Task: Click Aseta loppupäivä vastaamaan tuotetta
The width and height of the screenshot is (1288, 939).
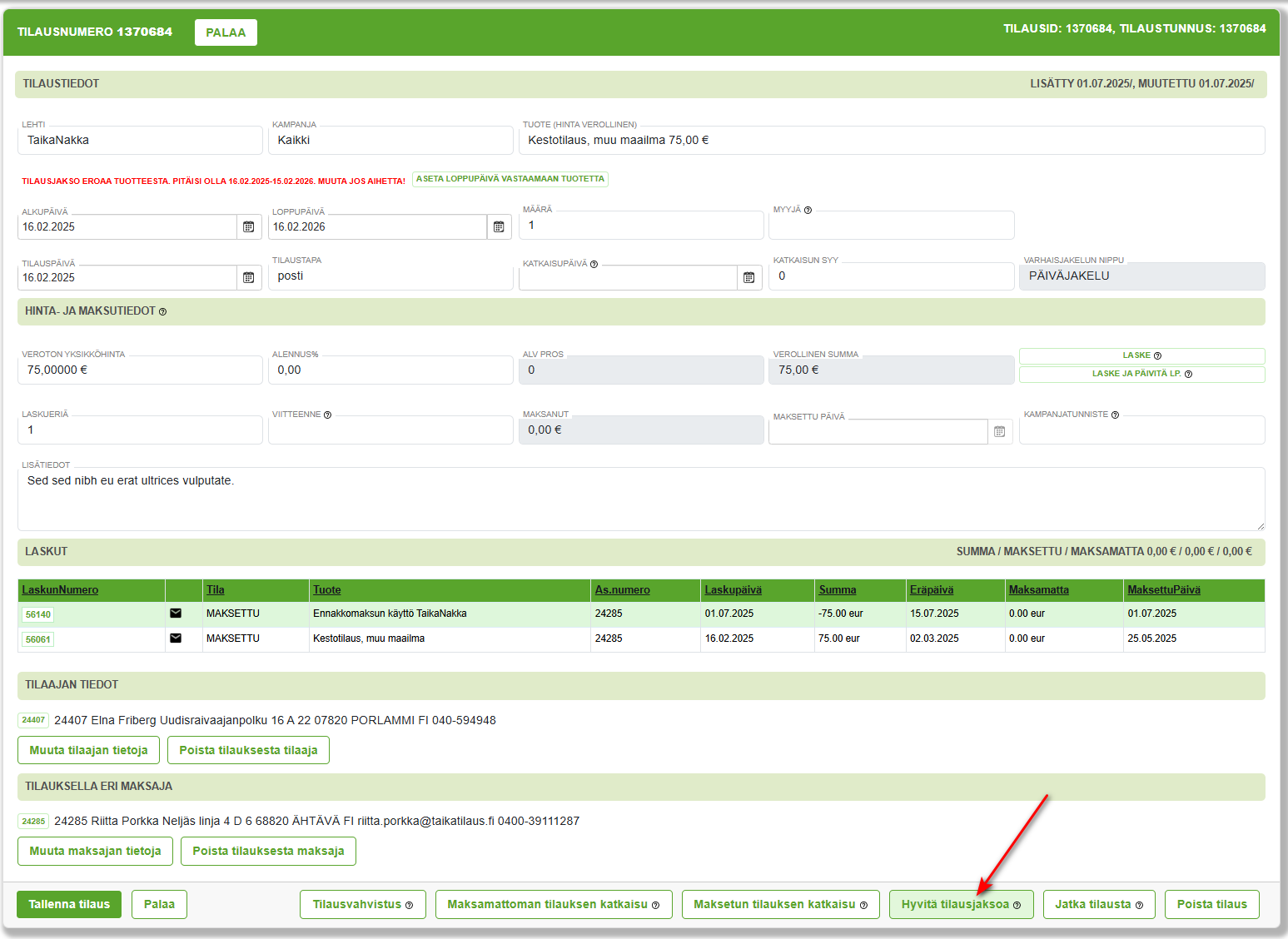Action: tap(510, 179)
